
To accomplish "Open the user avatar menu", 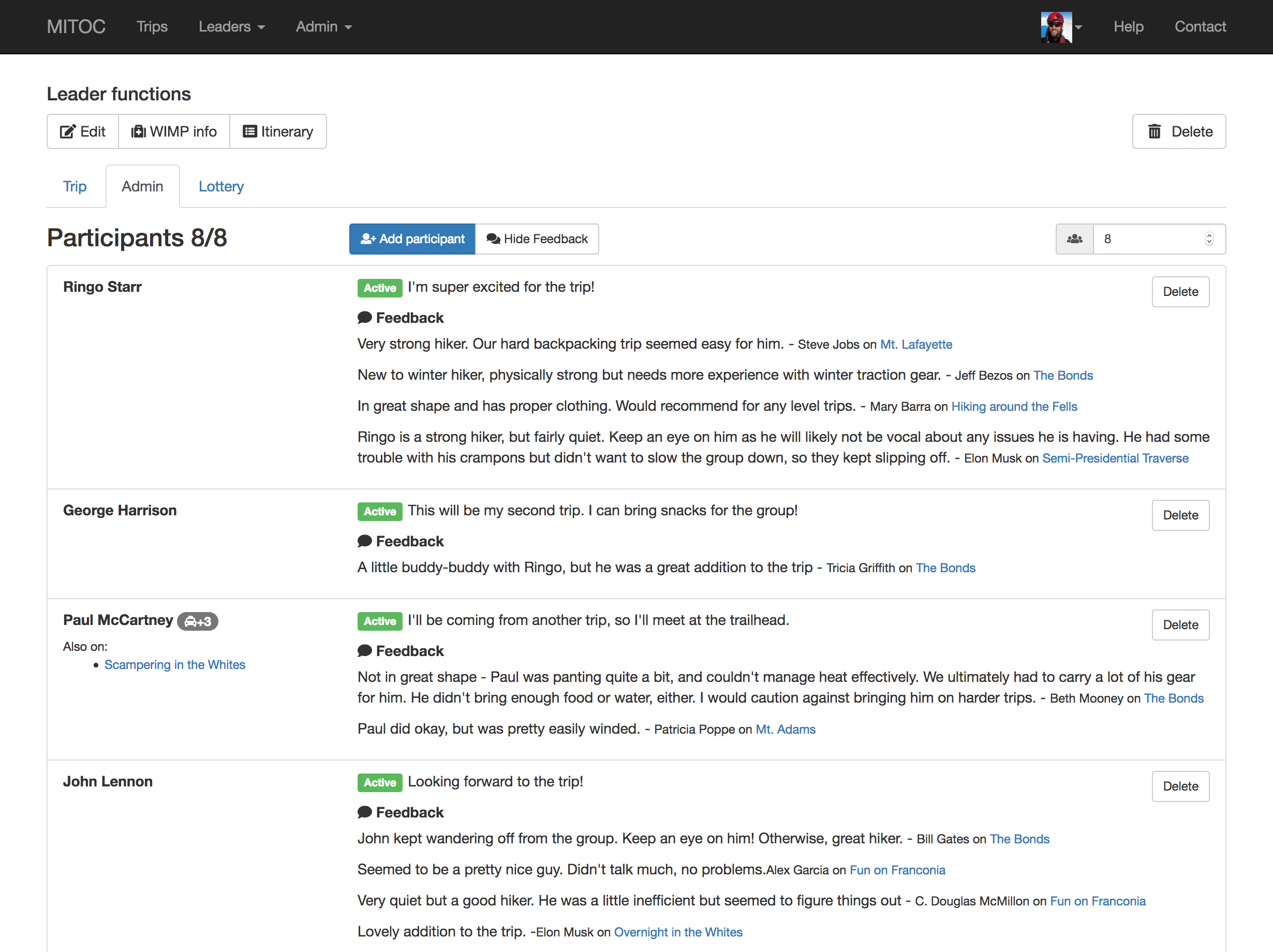I will [x=1061, y=27].
